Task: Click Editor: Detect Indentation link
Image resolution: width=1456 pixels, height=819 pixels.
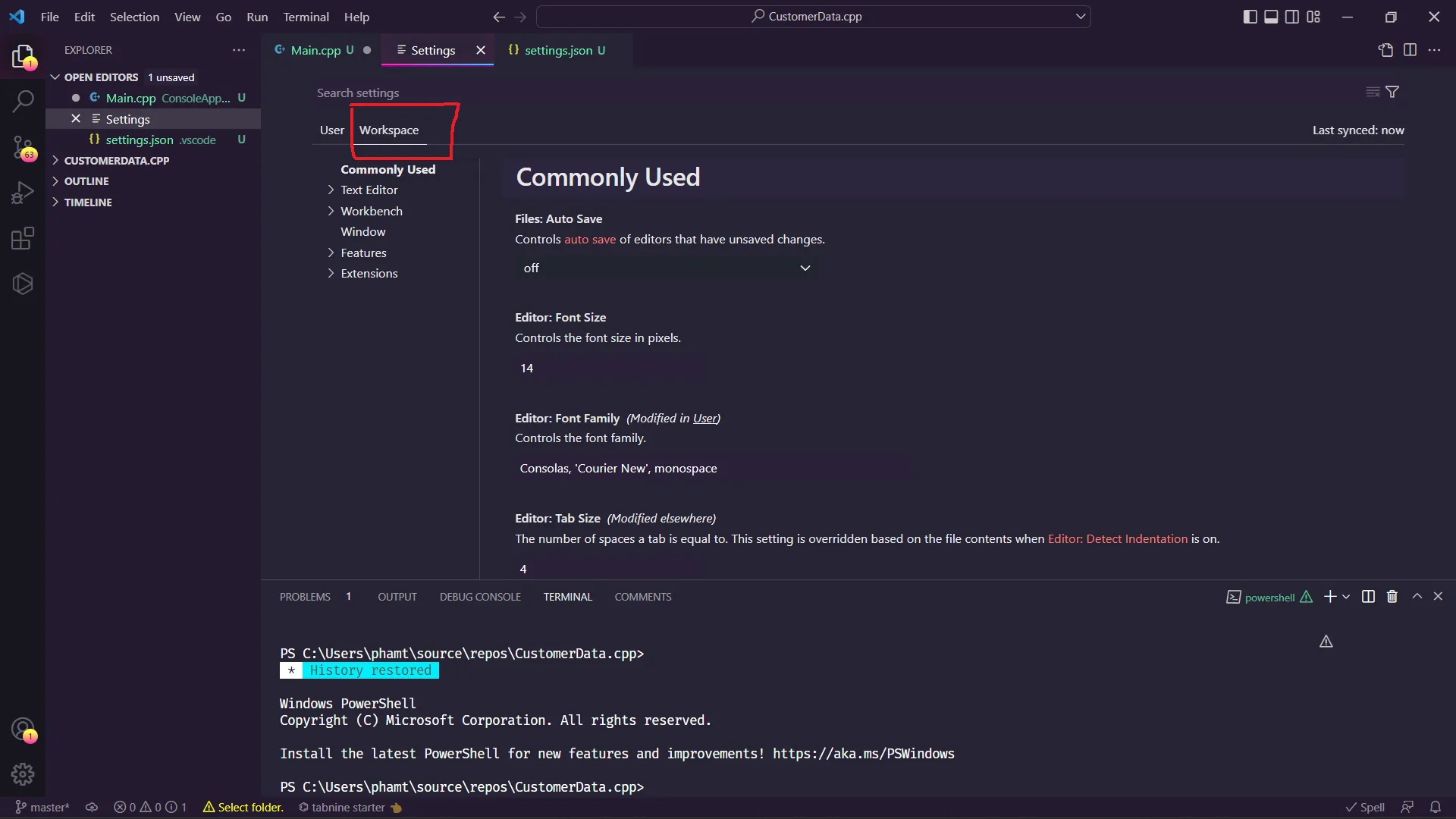Action: tap(1117, 539)
